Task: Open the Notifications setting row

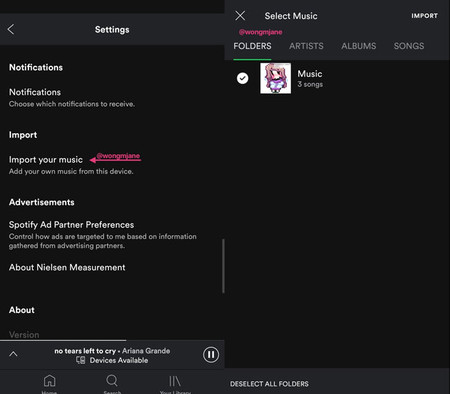Action: 72,98
